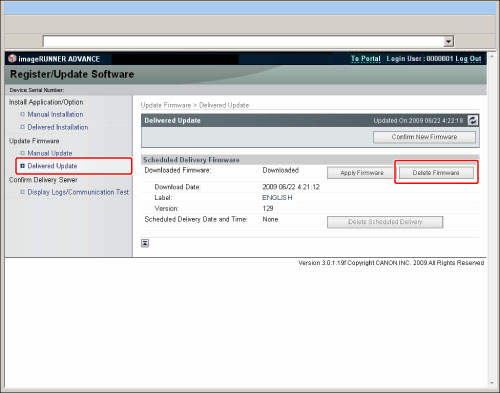Click the Log Out link
Image resolution: width=500 pixels, height=393 pixels.
click(468, 59)
